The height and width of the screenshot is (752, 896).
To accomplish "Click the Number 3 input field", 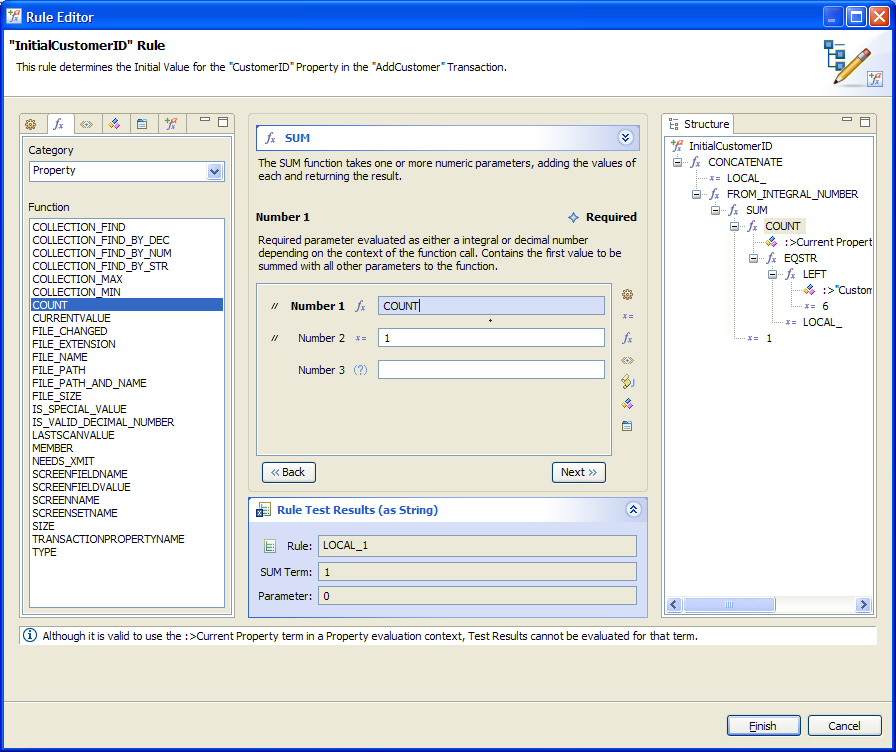I will (x=491, y=370).
